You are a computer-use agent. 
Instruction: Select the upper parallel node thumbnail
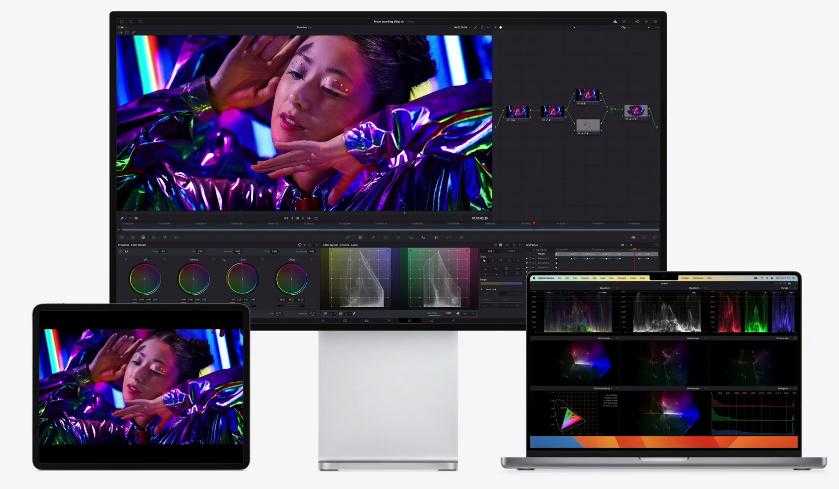[587, 96]
